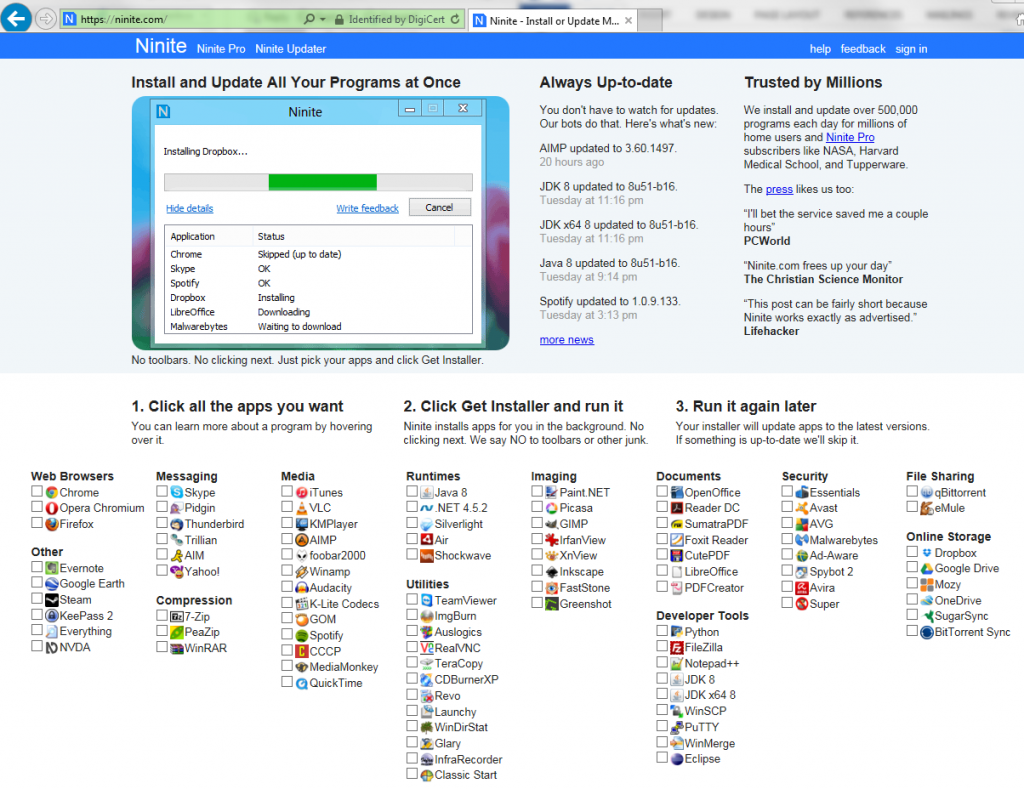Click the GIMP app icon
This screenshot has height=789, width=1024.
(552, 524)
